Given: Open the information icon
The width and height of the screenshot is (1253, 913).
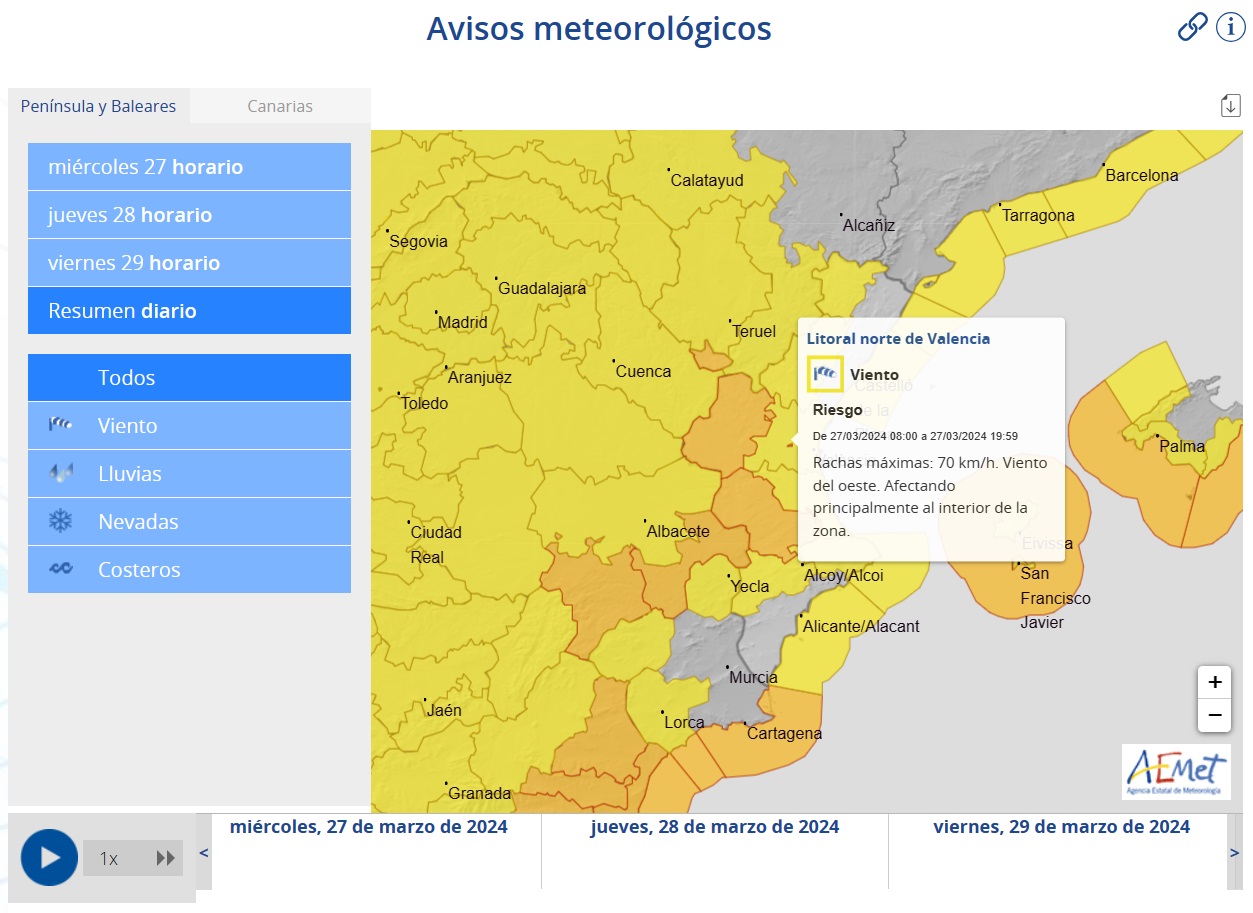Looking at the screenshot, I should [1229, 27].
